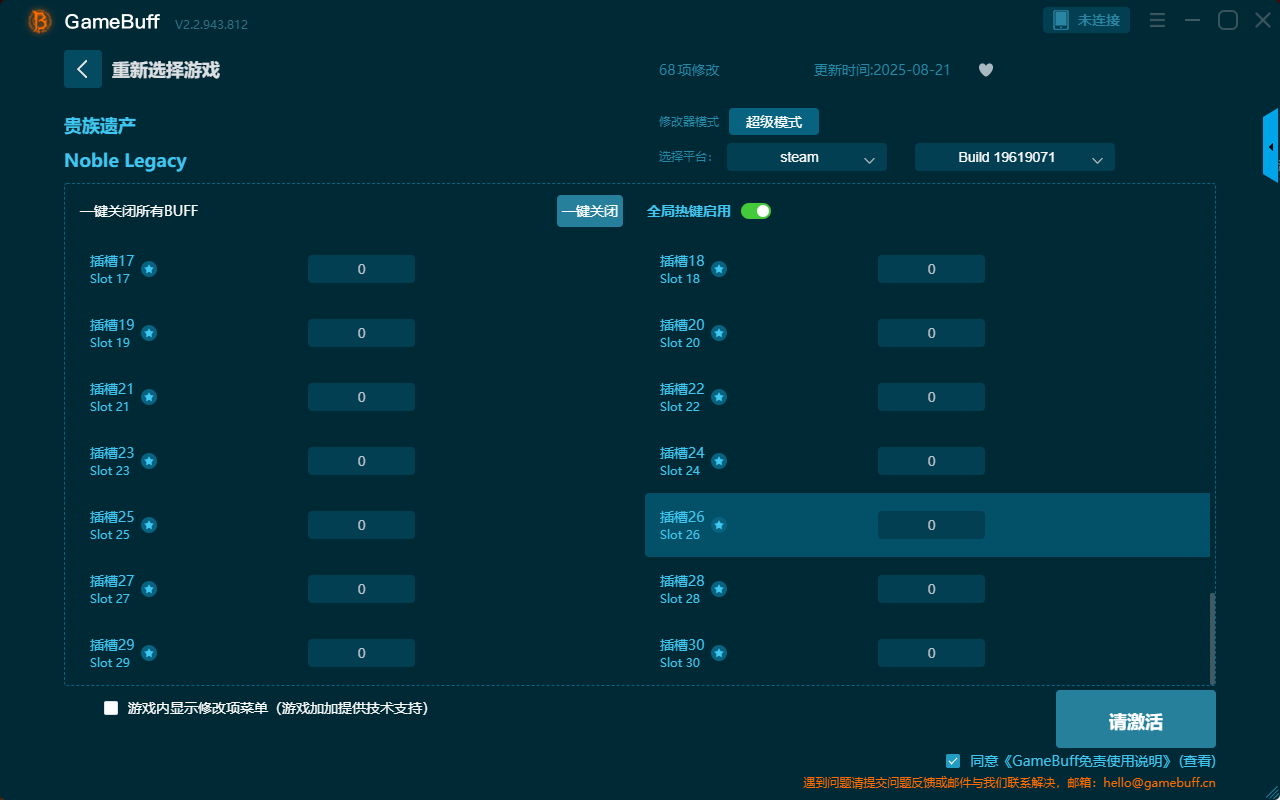The width and height of the screenshot is (1280, 800).
Task: Favorite Slot 29 with its star
Action: [x=149, y=653]
